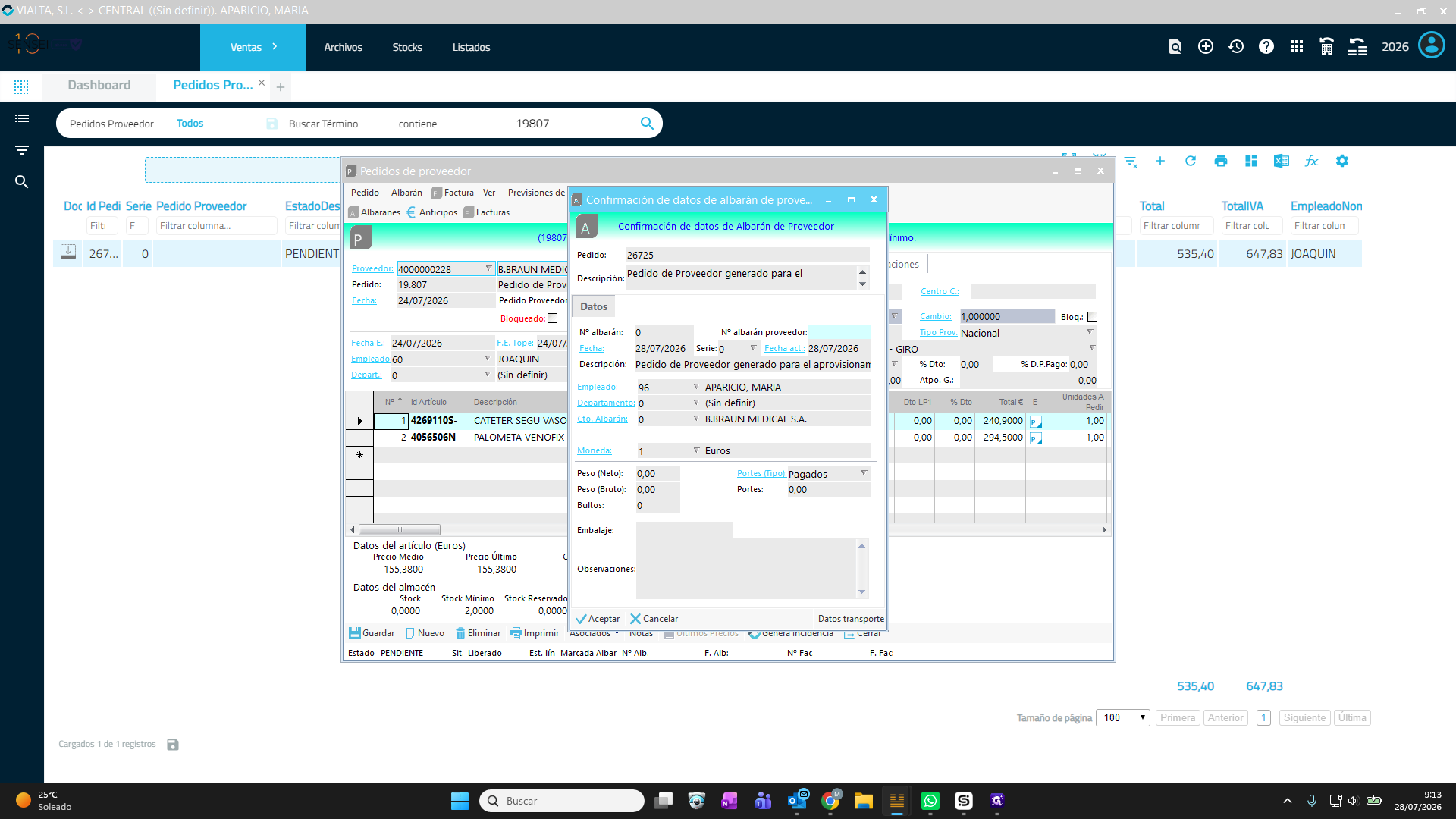
Task: Open the Stocks menu
Action: (x=407, y=47)
